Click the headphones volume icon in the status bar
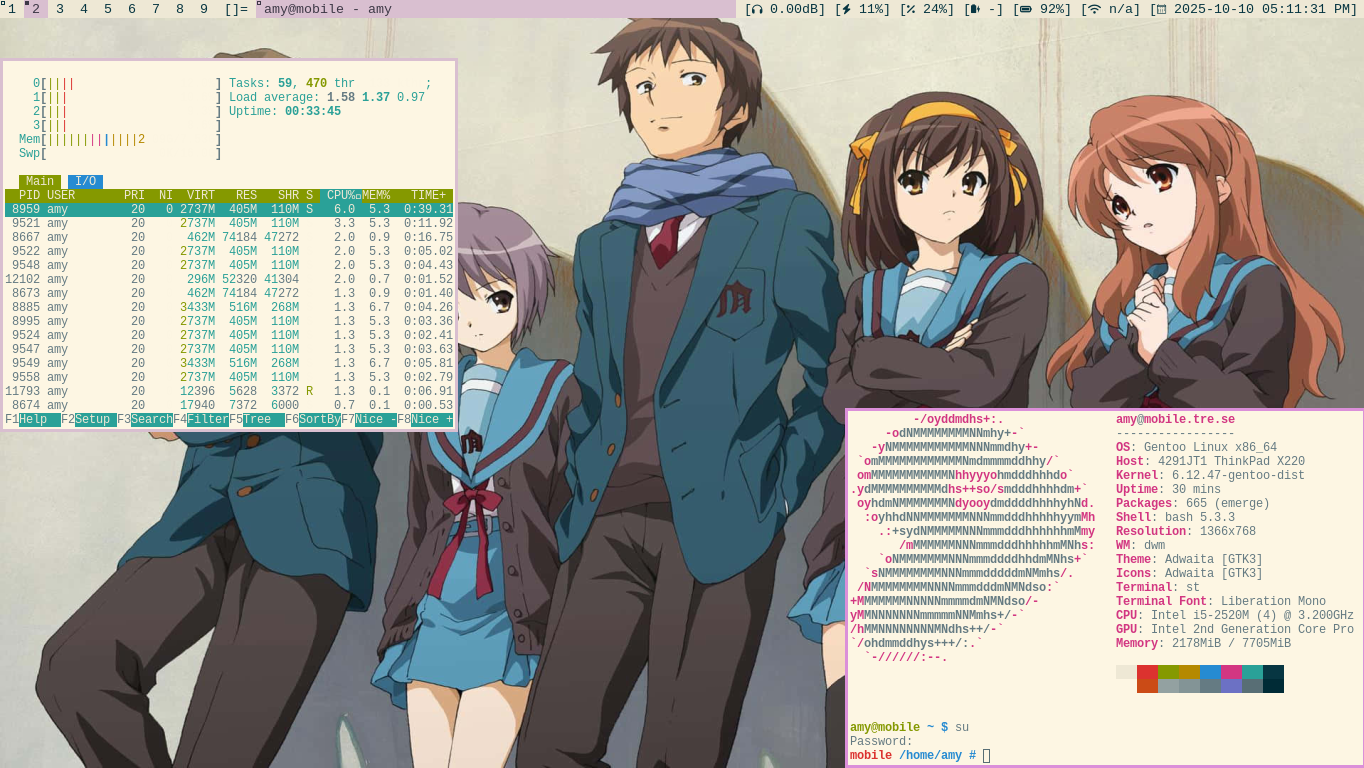The width and height of the screenshot is (1364, 768). coord(755,9)
